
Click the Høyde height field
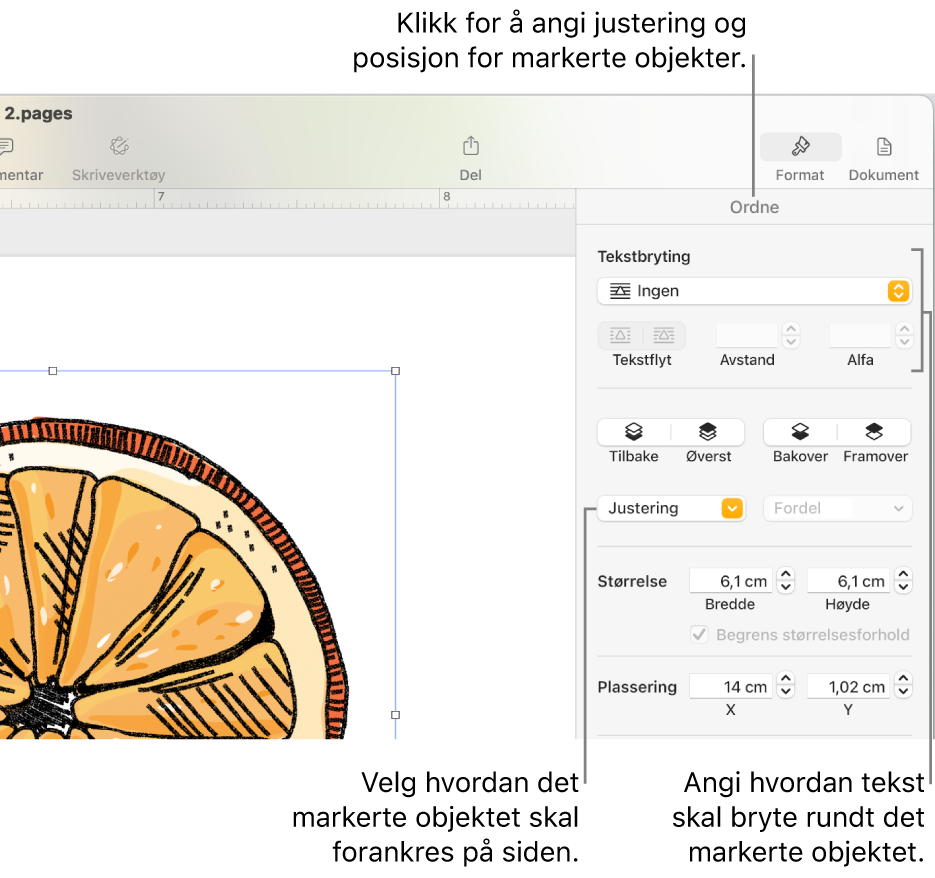click(849, 580)
